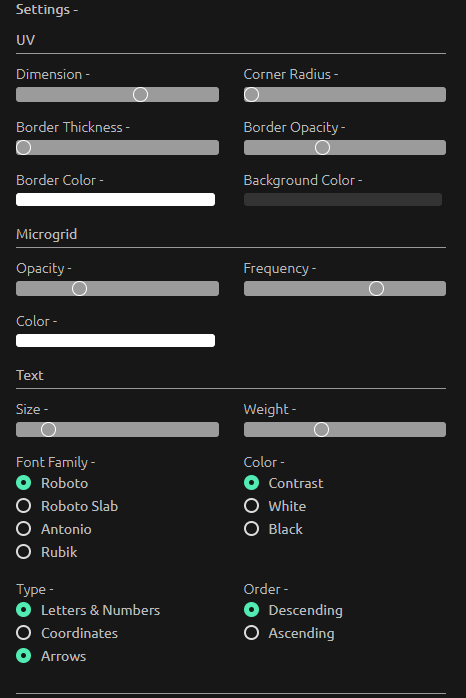Image resolution: width=466 pixels, height=698 pixels.
Task: Select the Contrast text color option
Action: (251, 483)
